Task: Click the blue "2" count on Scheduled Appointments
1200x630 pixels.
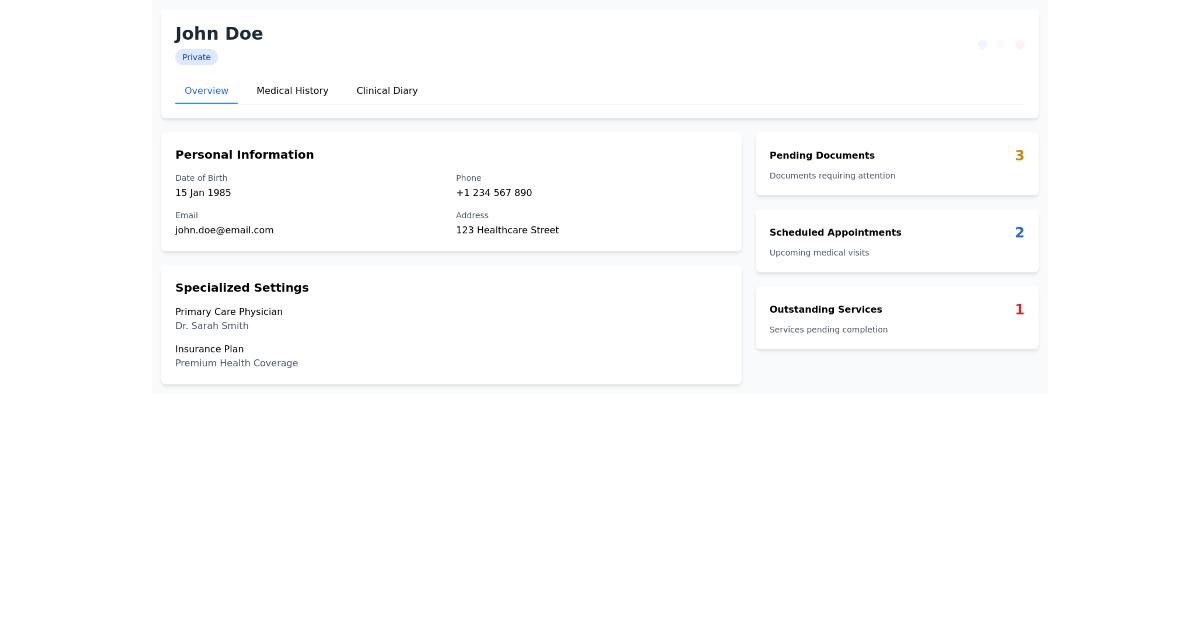Action: (x=1019, y=232)
